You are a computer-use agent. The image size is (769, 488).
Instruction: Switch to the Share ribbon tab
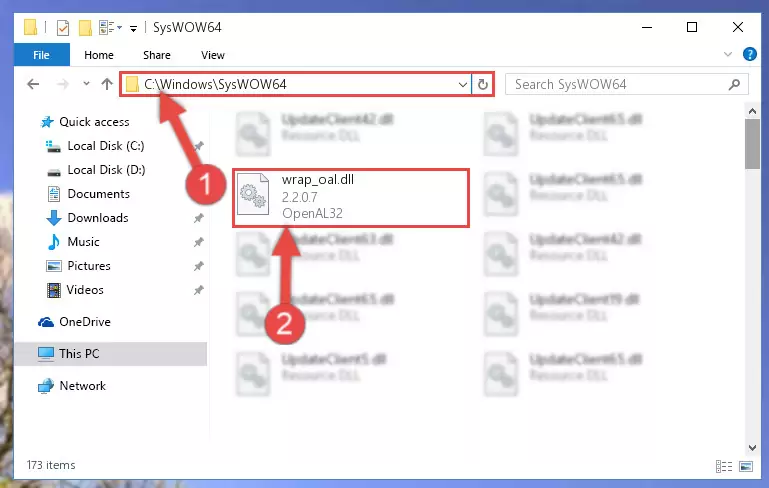coord(157,55)
